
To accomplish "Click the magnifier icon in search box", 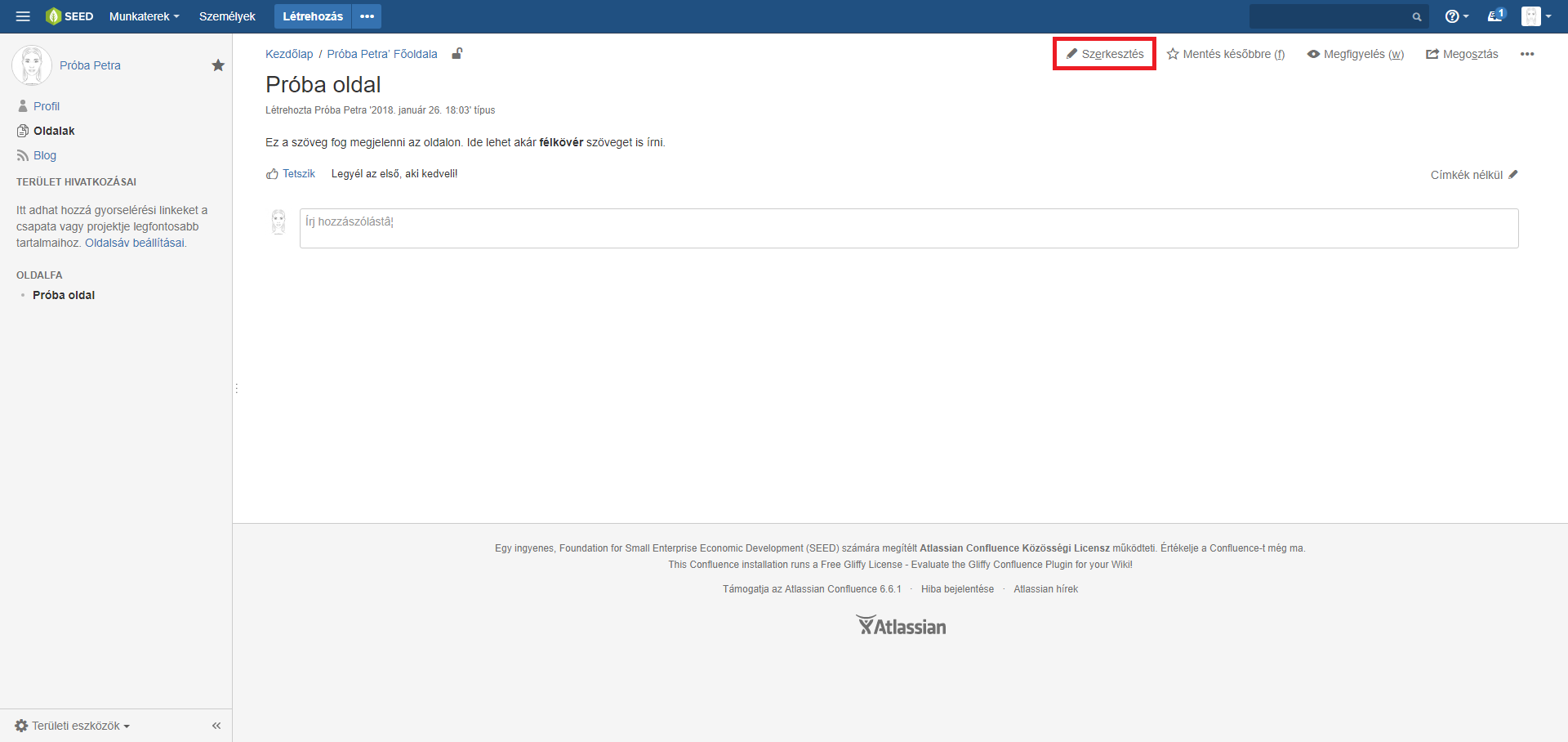I will [1417, 17].
